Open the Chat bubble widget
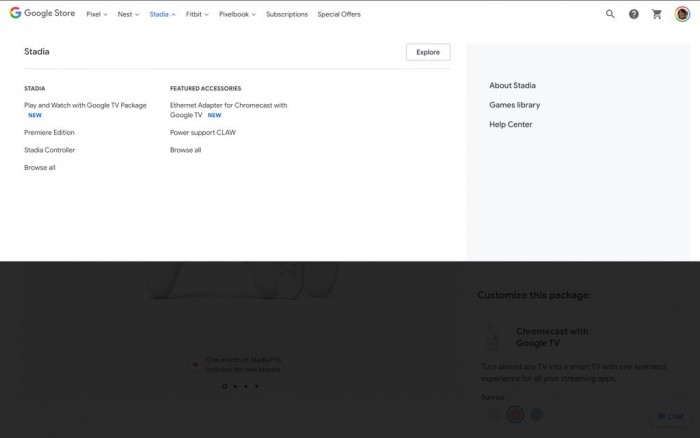Viewport: 700px width, 438px height. tap(670, 416)
